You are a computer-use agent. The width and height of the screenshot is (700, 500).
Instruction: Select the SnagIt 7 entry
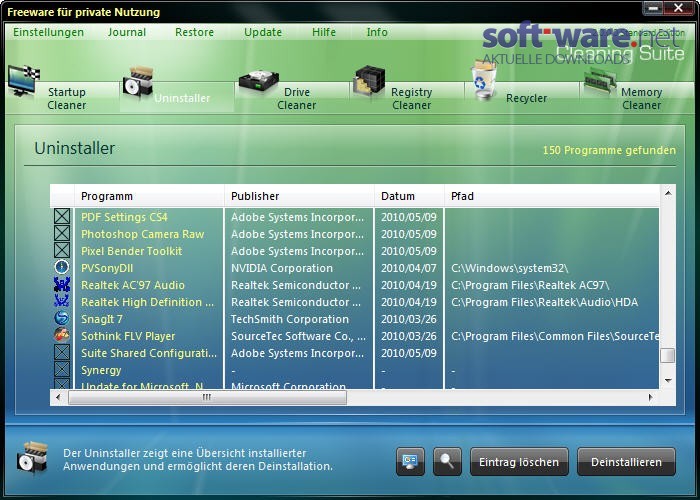pyautogui.click(x=102, y=319)
